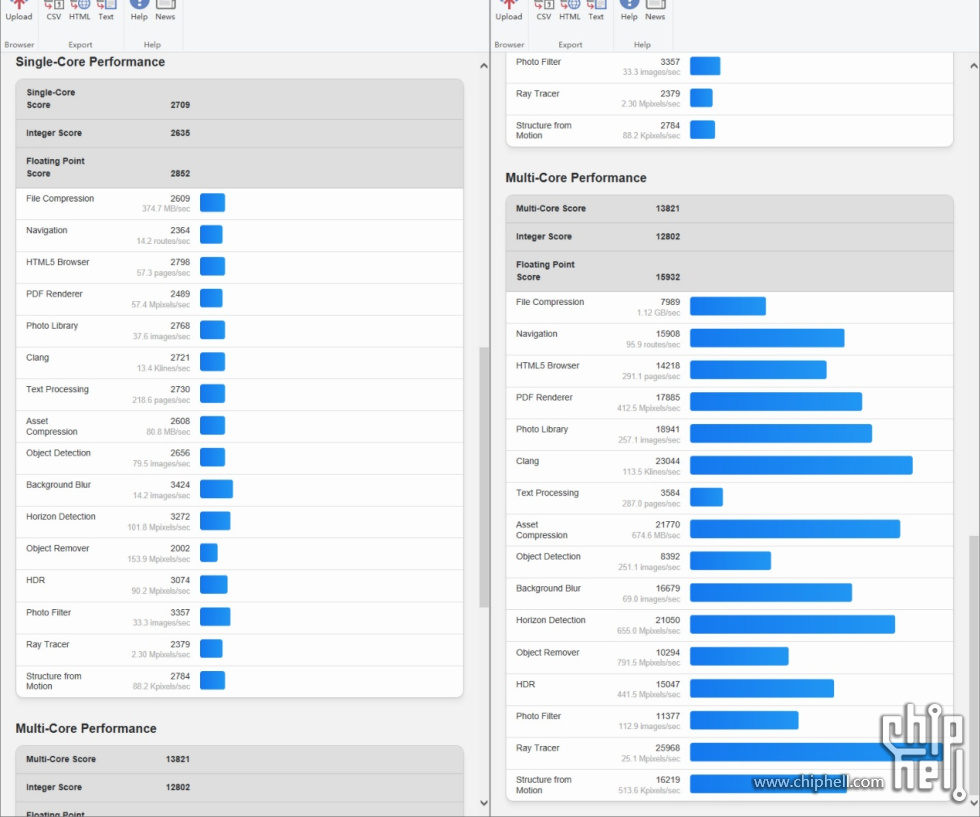Export as Text in right window
Viewport: 980px width, 817px height.
point(596,9)
